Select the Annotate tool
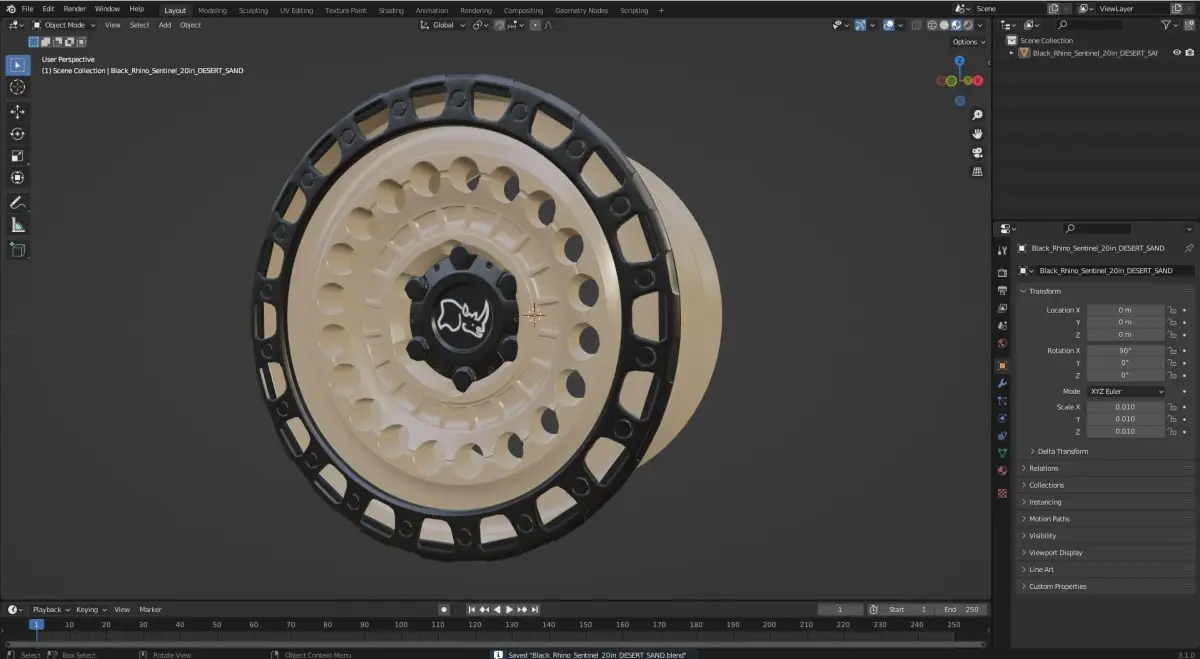 click(x=17, y=203)
